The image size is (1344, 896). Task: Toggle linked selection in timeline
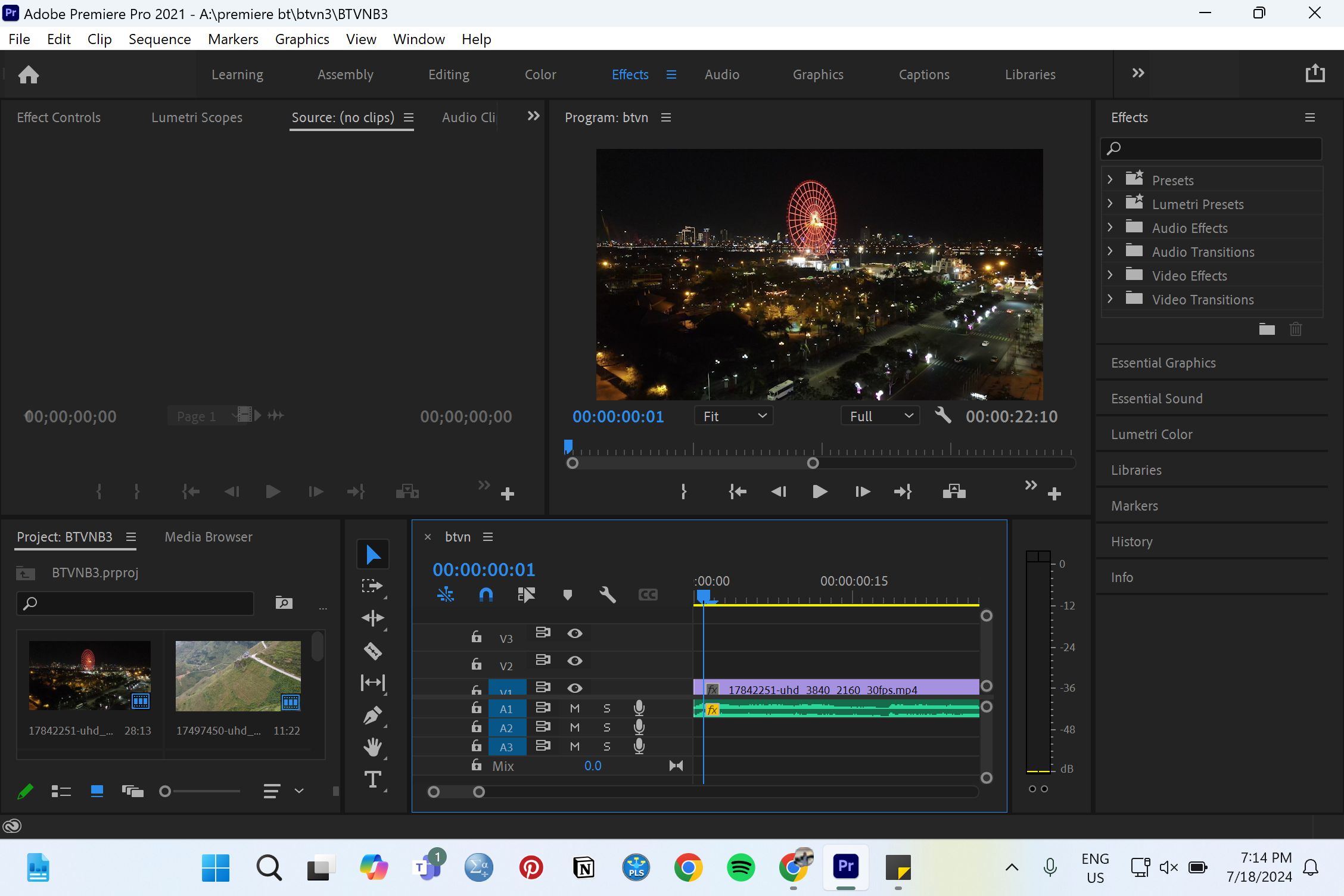coord(526,595)
